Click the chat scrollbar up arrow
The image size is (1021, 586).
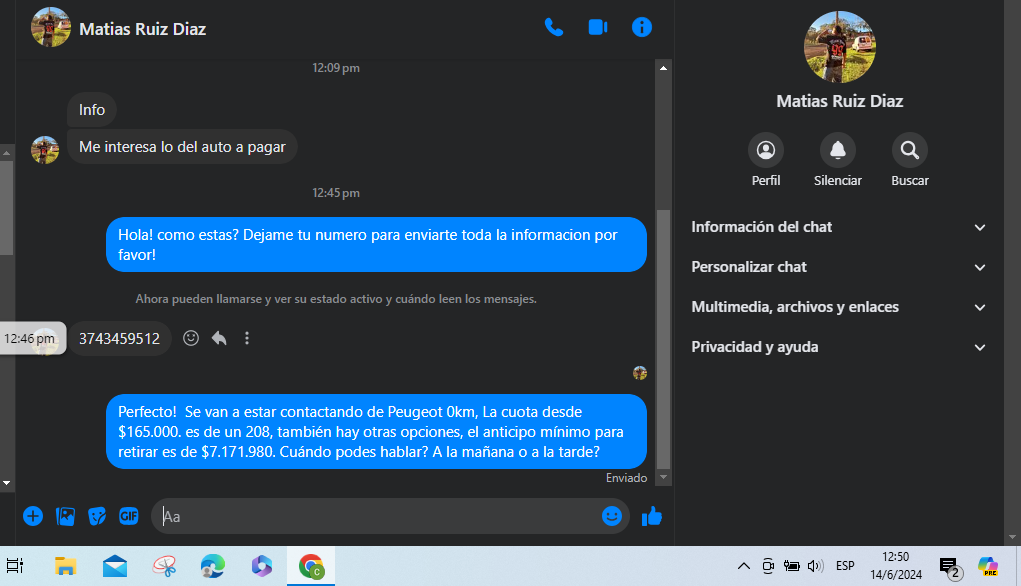(x=664, y=68)
